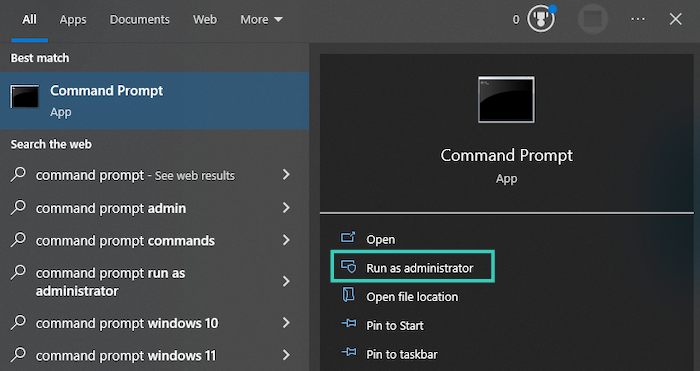Viewport: 700px width, 371px height.
Task: Select the Web tab
Action: coord(205,20)
